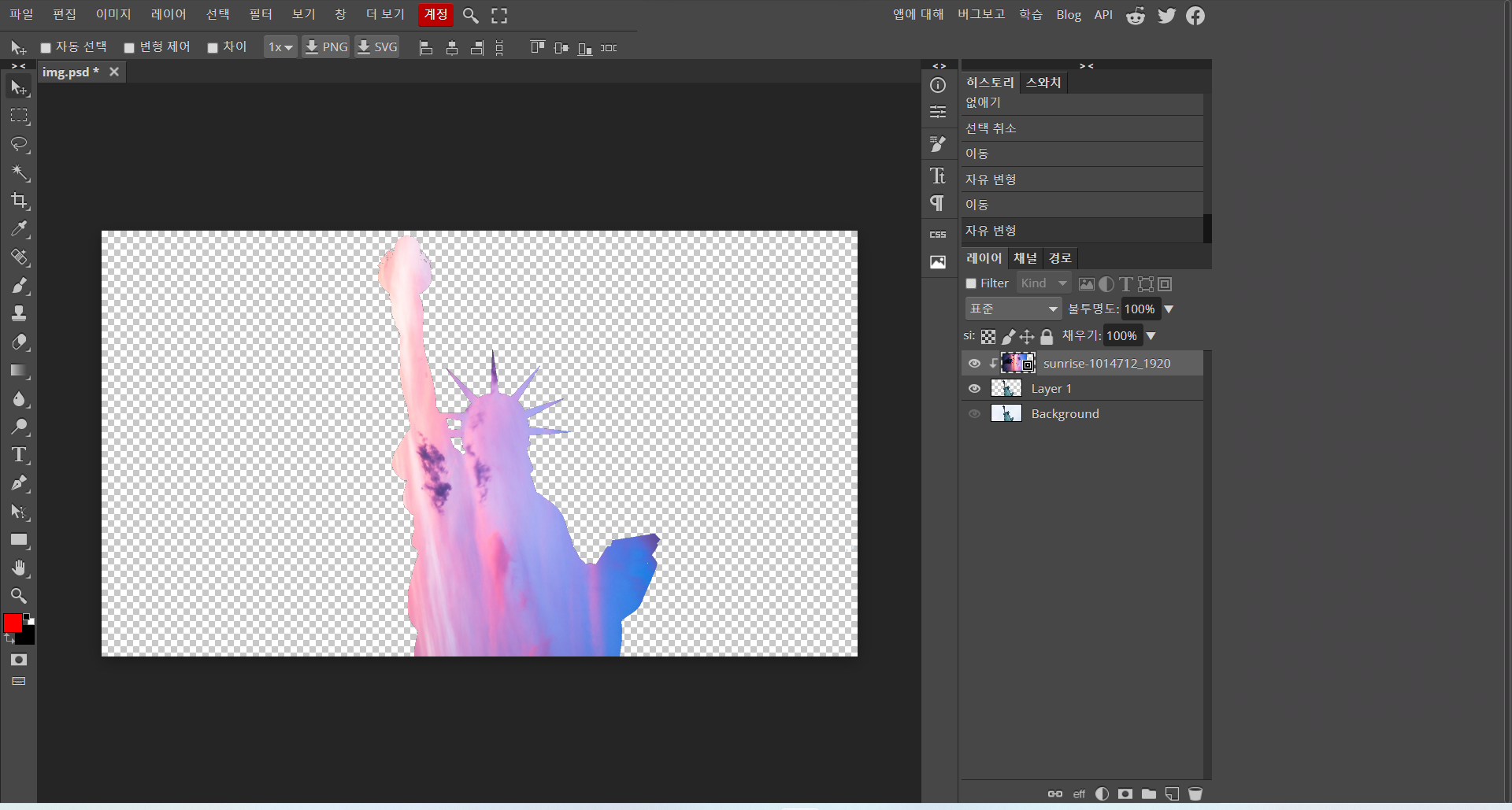Pick the red foreground color swatch

click(13, 623)
